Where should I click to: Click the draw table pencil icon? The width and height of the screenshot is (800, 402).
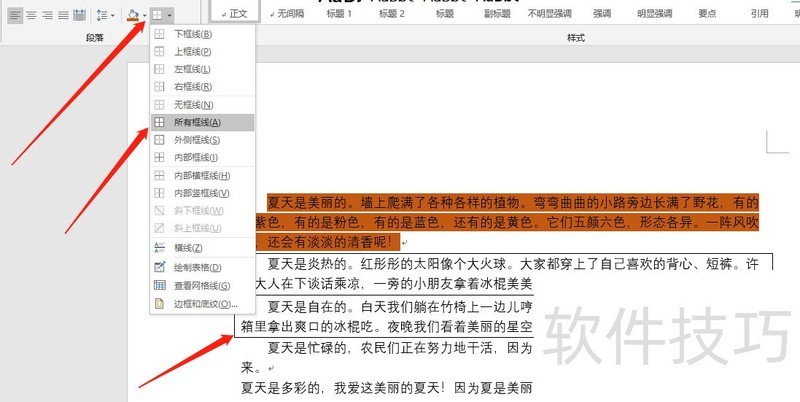160,267
